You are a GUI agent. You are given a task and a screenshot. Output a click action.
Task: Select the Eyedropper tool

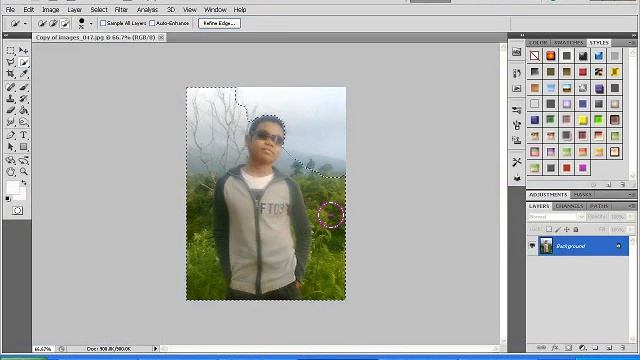24,74
